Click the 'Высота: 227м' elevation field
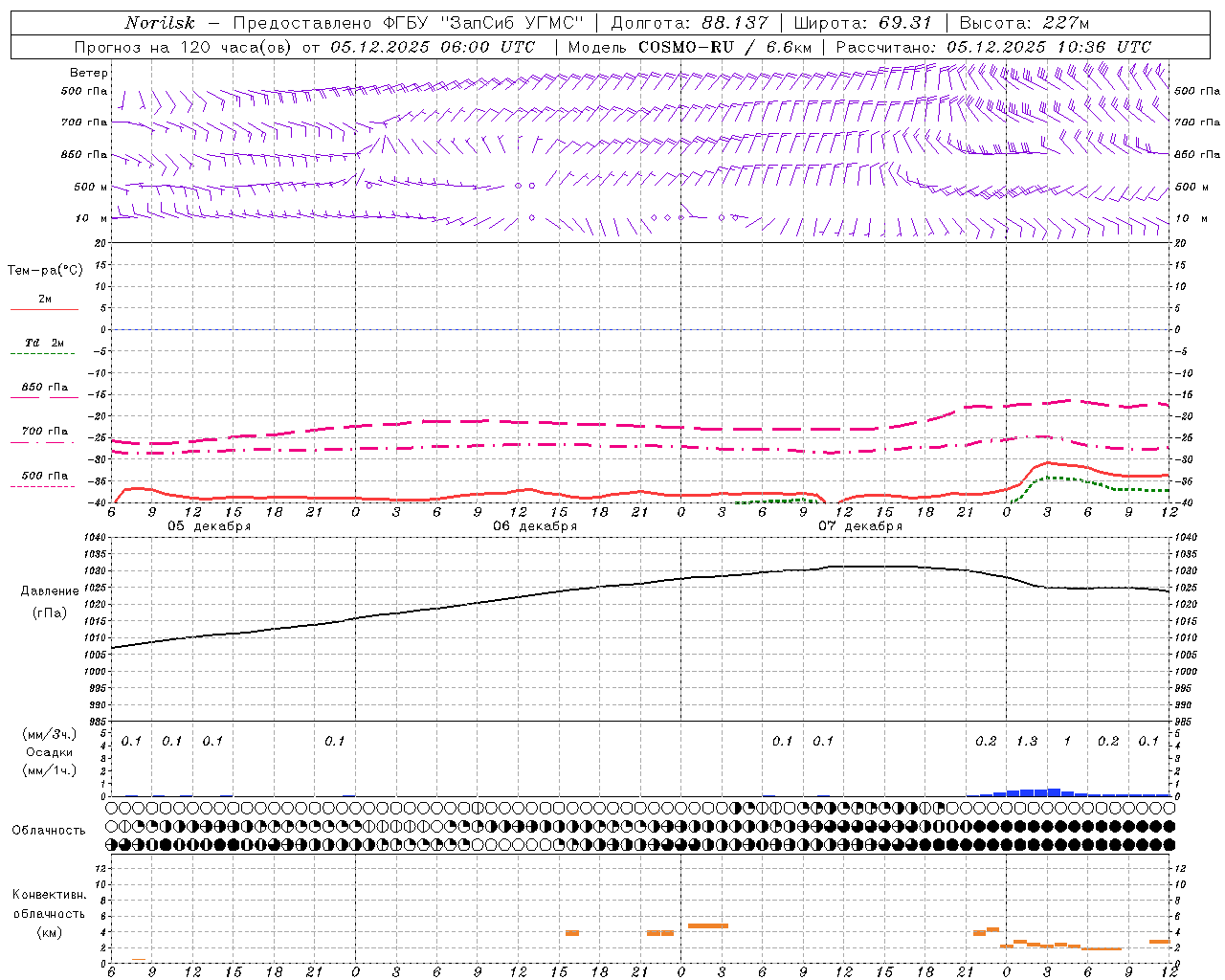 pyautogui.click(x=1024, y=23)
